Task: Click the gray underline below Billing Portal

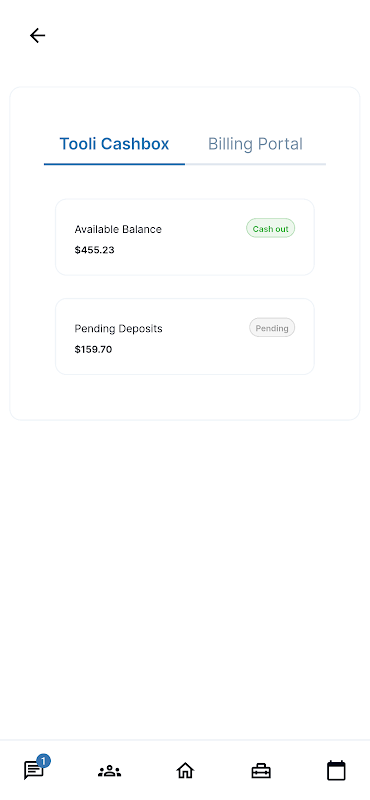Action: (x=256, y=164)
